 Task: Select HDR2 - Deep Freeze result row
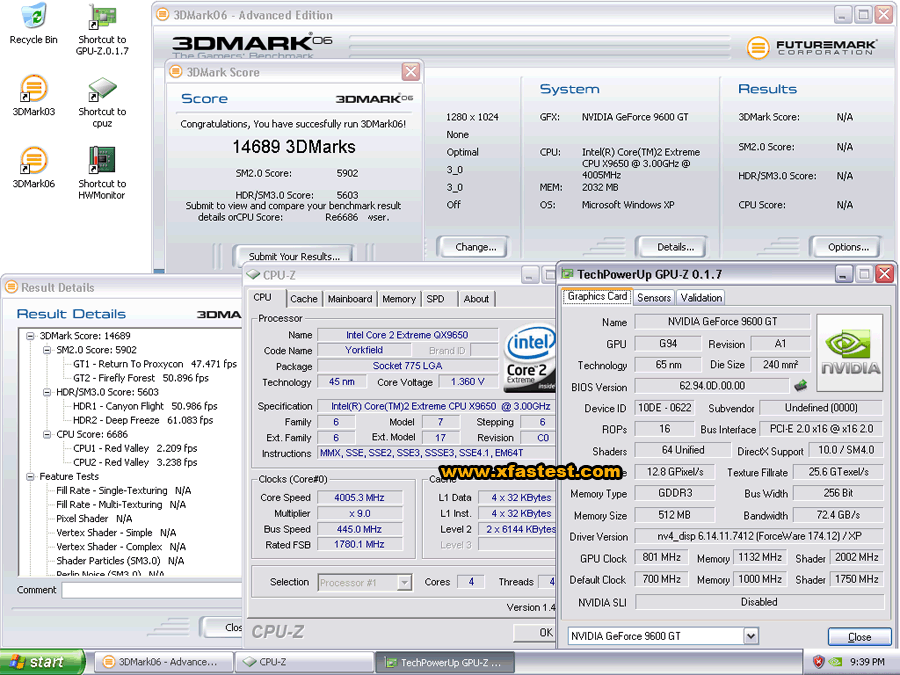click(143, 420)
